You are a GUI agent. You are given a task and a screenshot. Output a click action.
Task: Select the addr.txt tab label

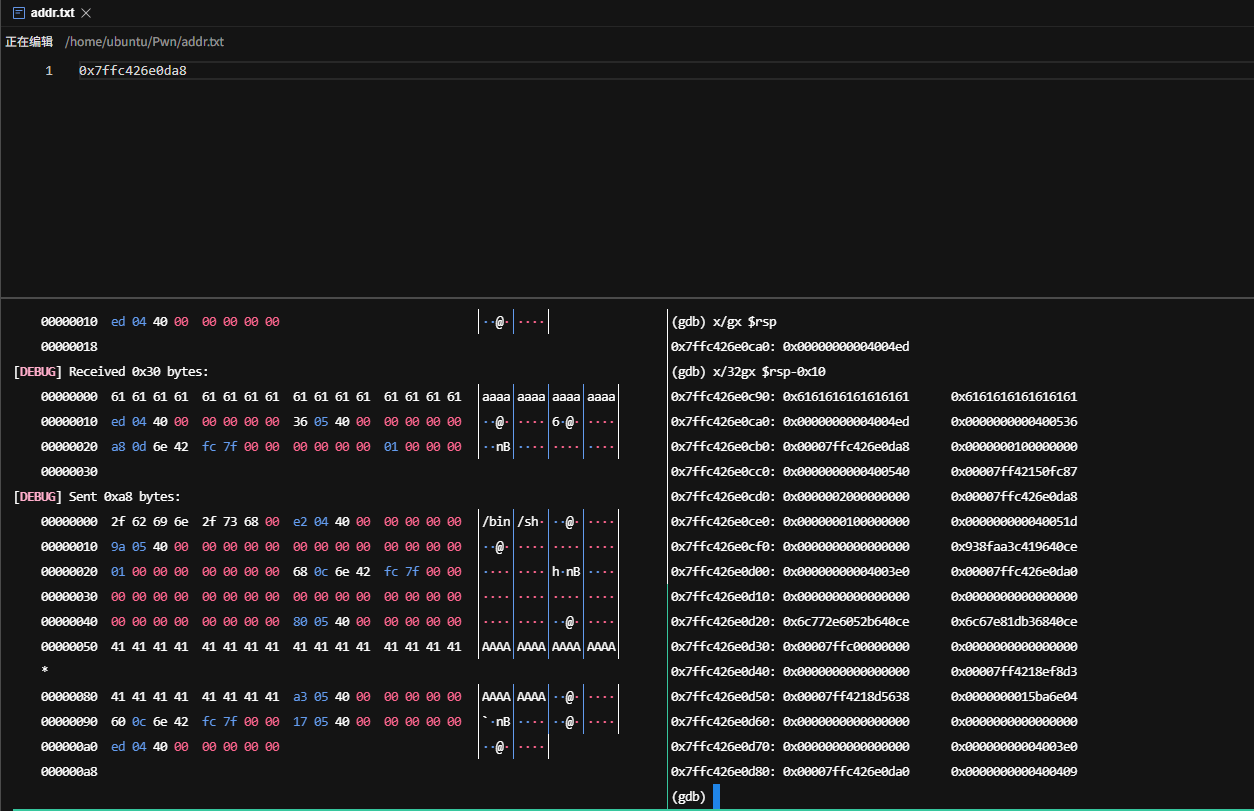[x=52, y=13]
